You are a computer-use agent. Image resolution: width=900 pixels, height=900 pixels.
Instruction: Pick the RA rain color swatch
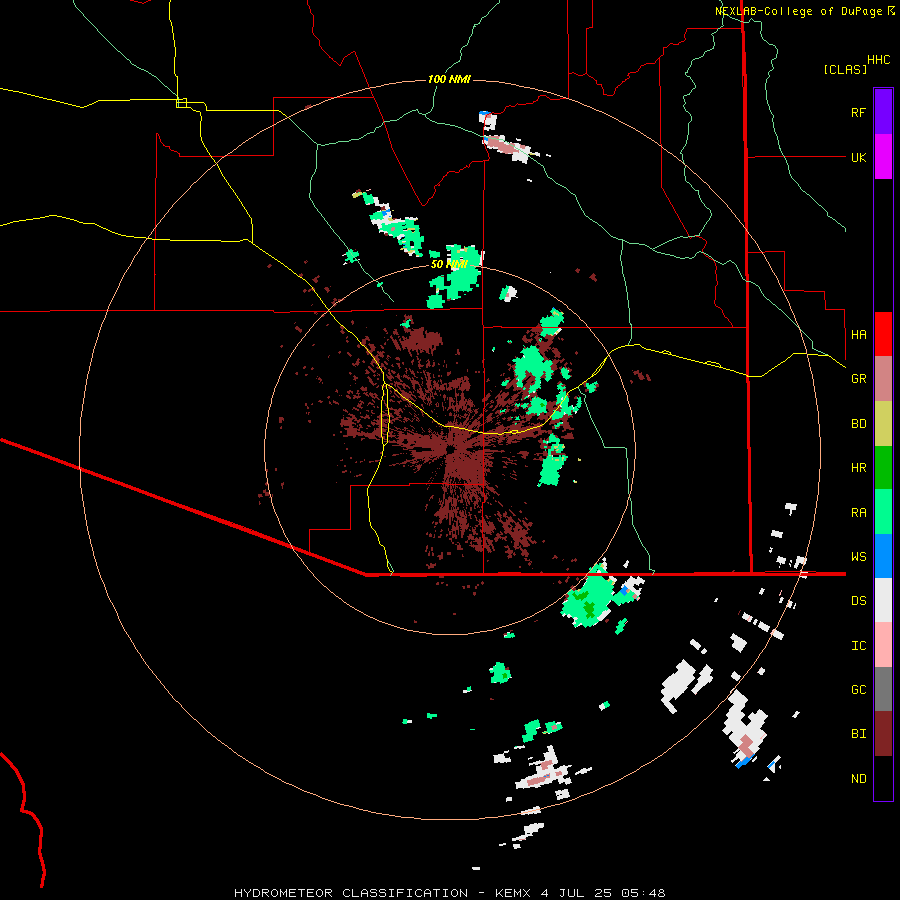(883, 512)
